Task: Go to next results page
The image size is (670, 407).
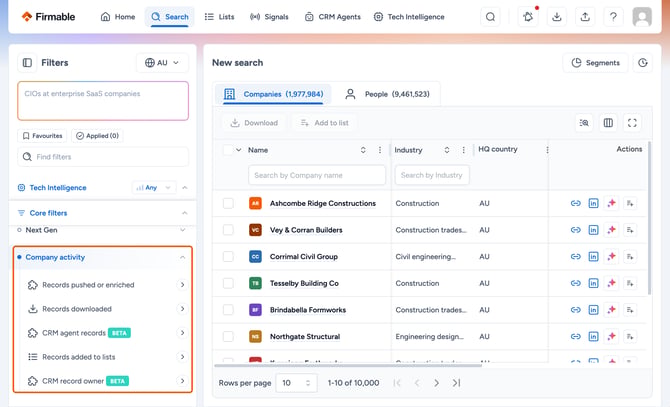Action: [436, 383]
